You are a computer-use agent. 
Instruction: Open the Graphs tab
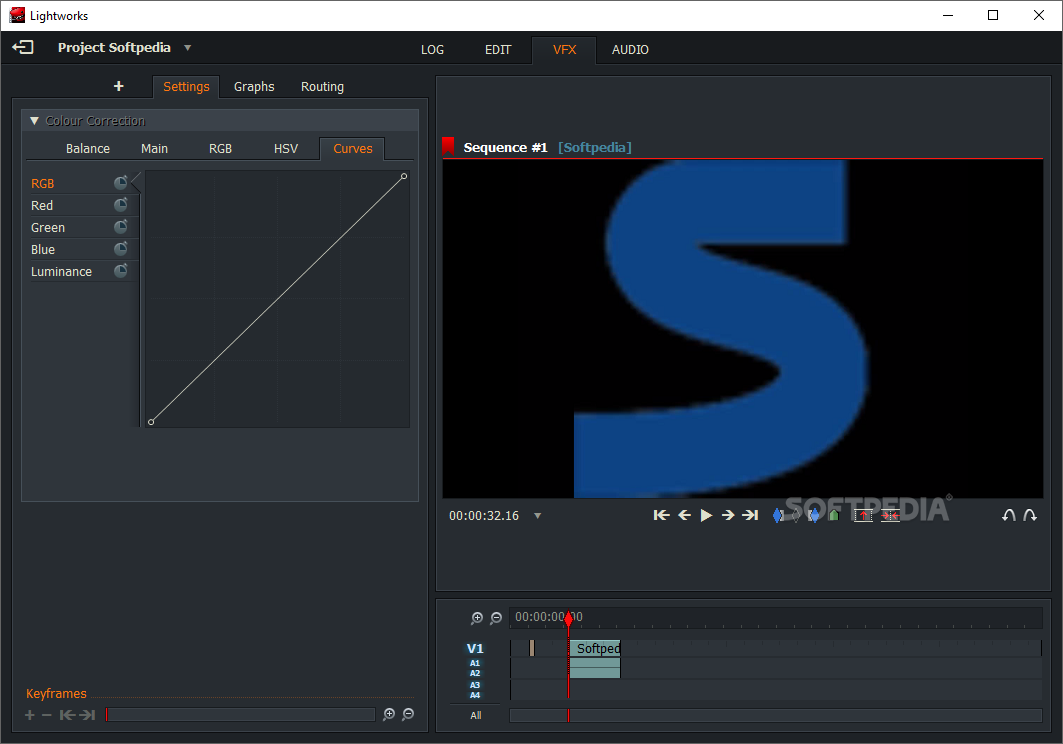[x=254, y=87]
